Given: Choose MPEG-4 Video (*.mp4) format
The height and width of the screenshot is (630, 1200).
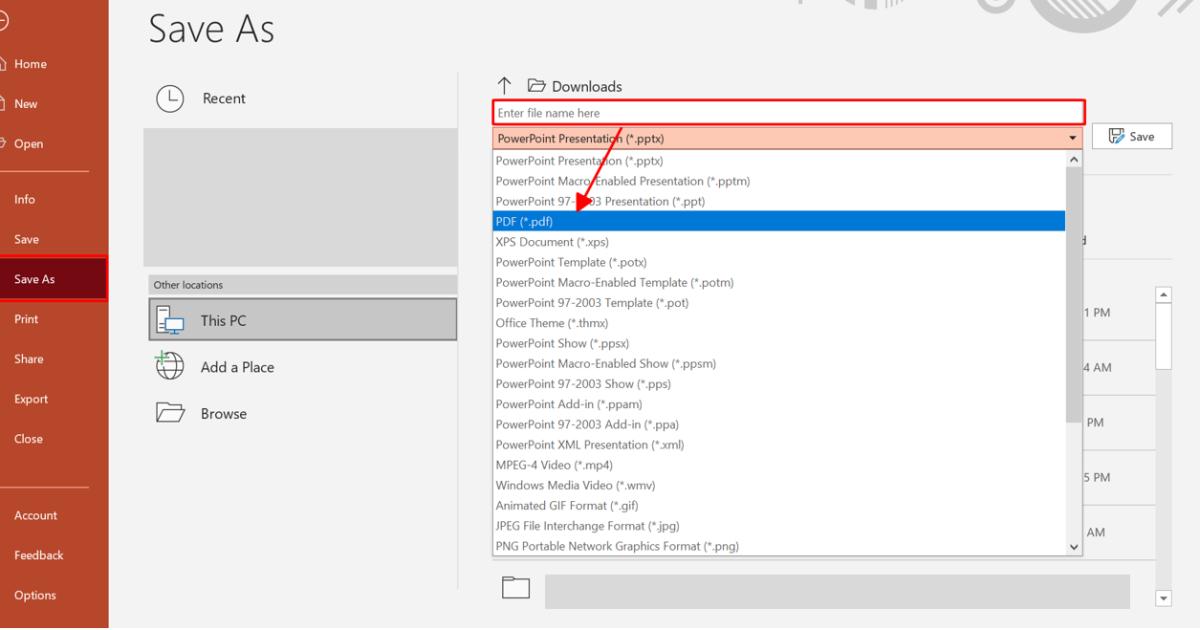Looking at the screenshot, I should coord(554,465).
